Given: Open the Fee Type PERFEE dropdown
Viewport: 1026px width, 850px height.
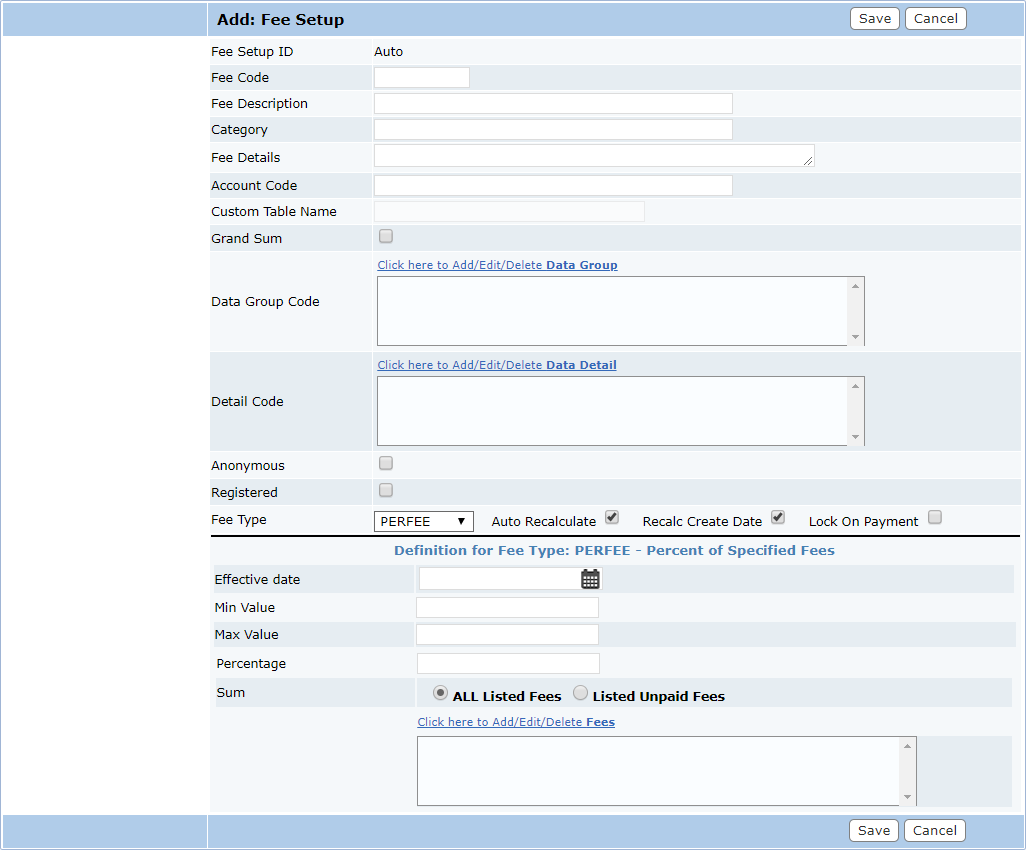Looking at the screenshot, I should 424,522.
